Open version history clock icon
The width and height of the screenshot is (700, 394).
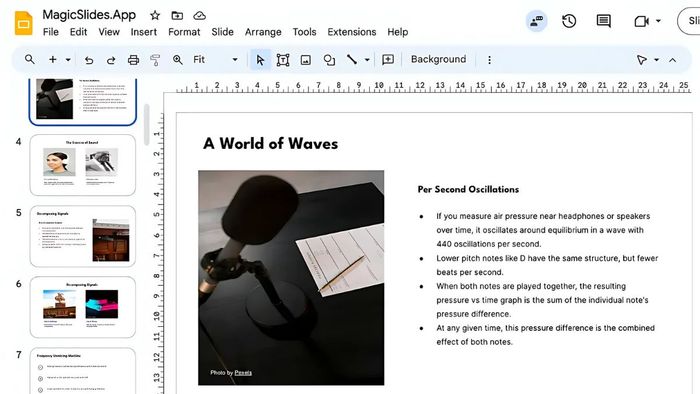click(x=569, y=21)
